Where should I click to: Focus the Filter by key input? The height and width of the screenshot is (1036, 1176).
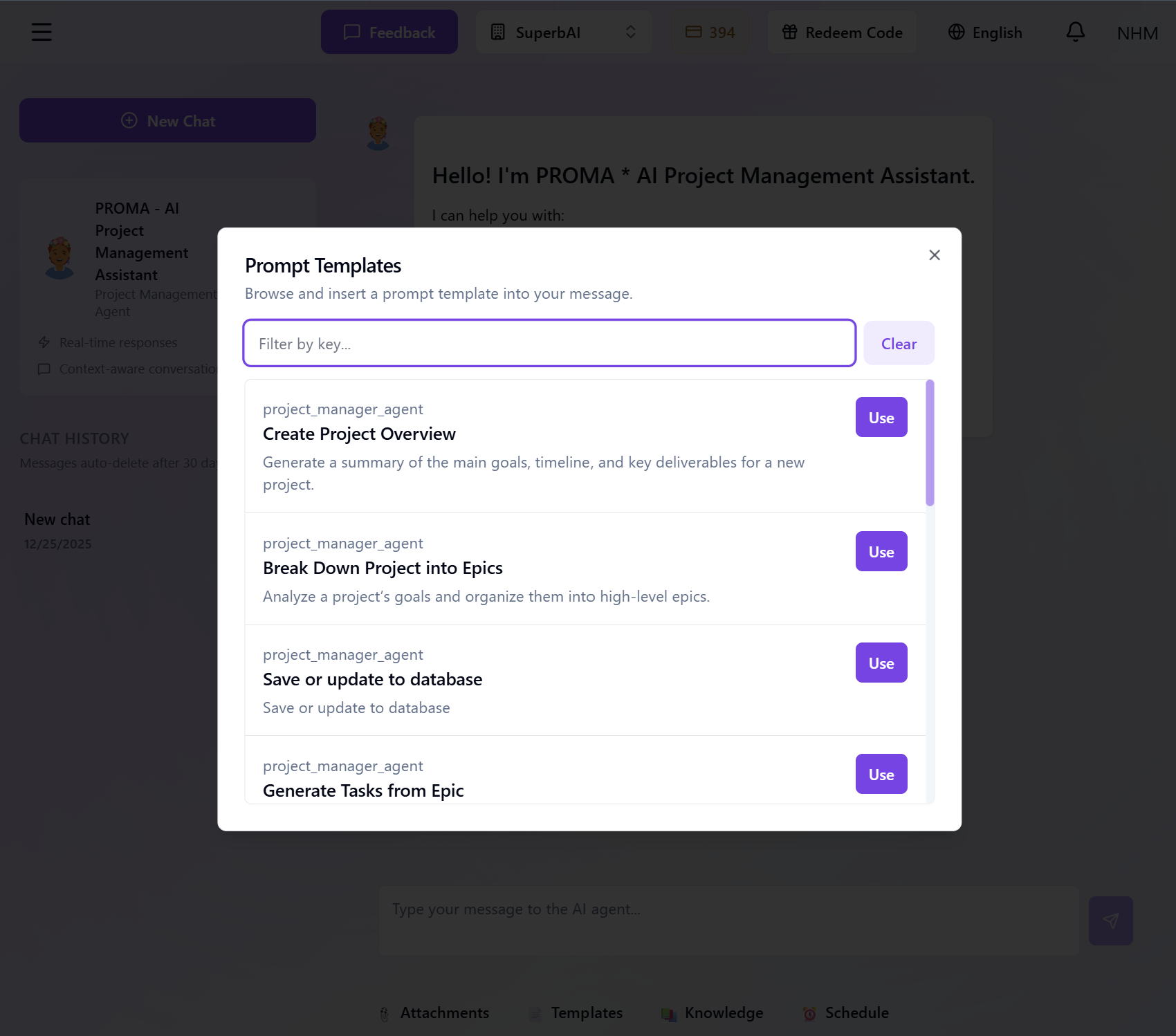point(549,343)
